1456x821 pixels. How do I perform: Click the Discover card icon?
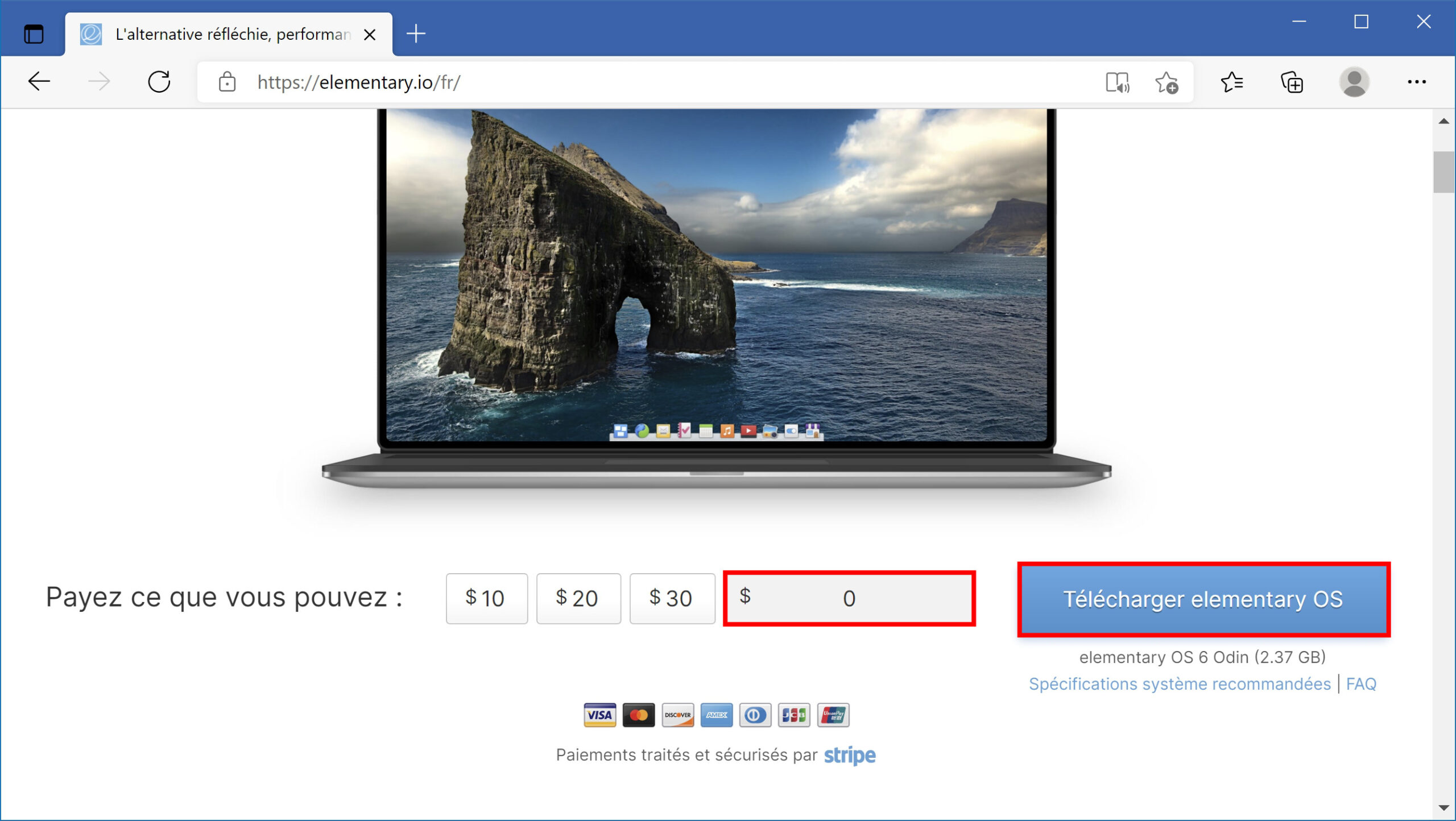[x=677, y=715]
